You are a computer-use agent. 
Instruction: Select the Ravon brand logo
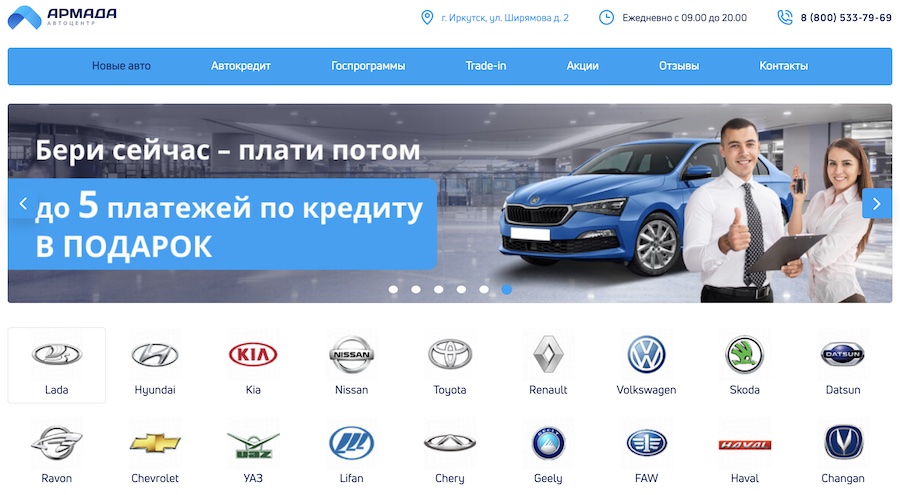click(x=56, y=443)
